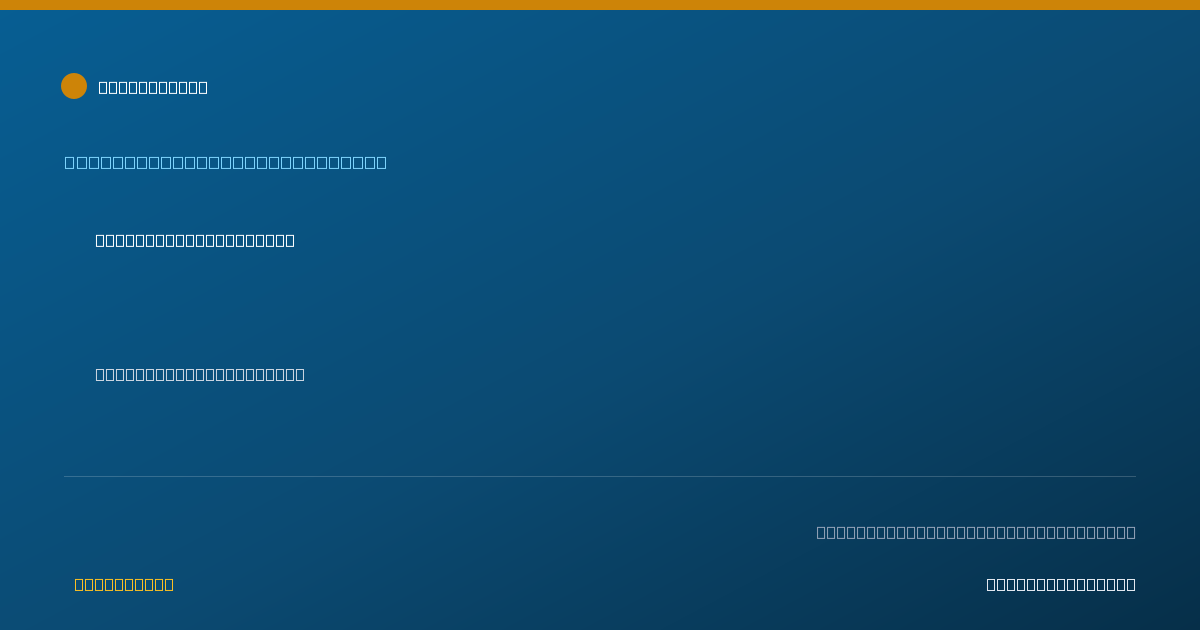Open the site name next to the round orange logo
1200x630 pixels.
153,87
